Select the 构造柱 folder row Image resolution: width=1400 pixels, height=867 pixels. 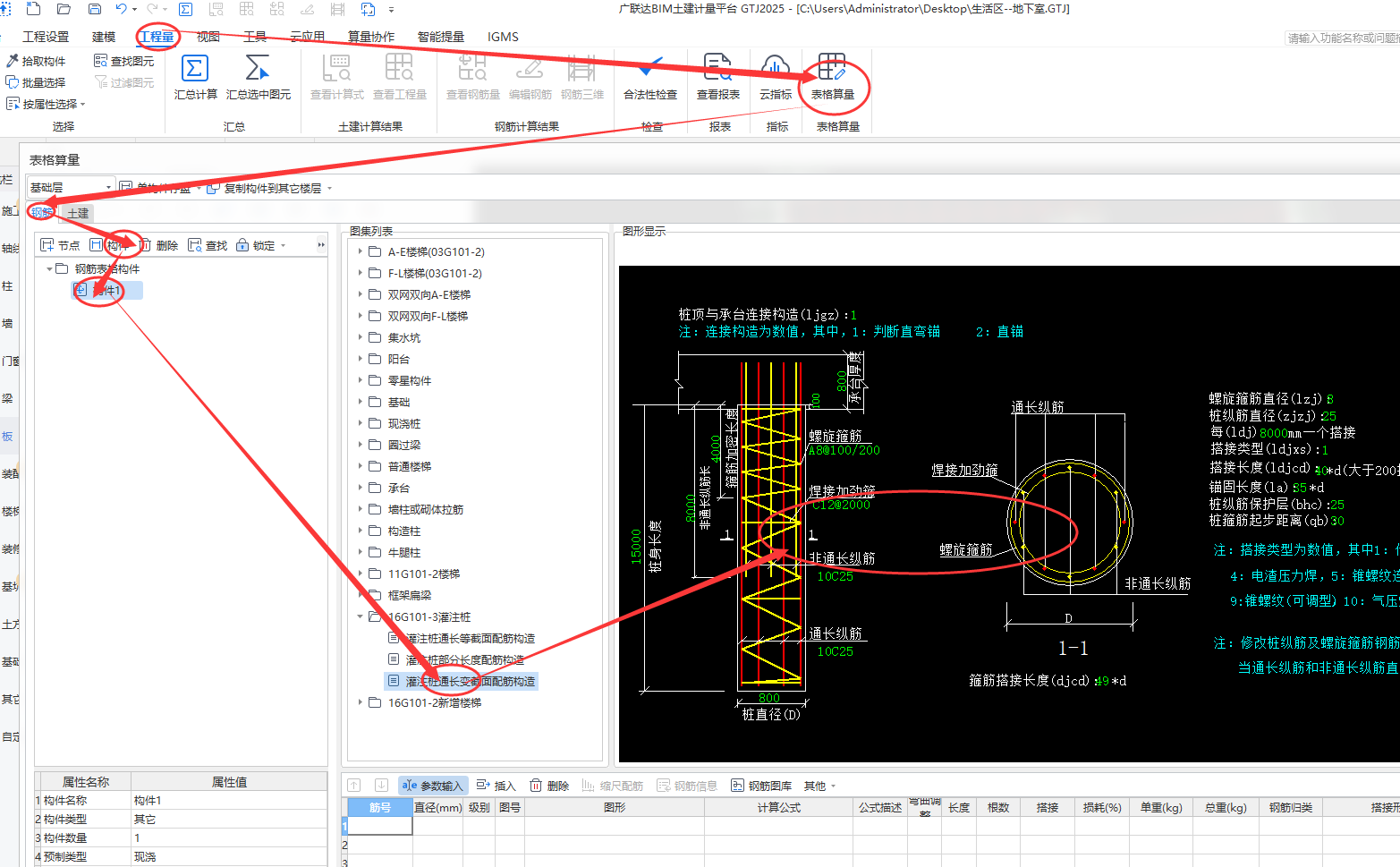tap(403, 531)
